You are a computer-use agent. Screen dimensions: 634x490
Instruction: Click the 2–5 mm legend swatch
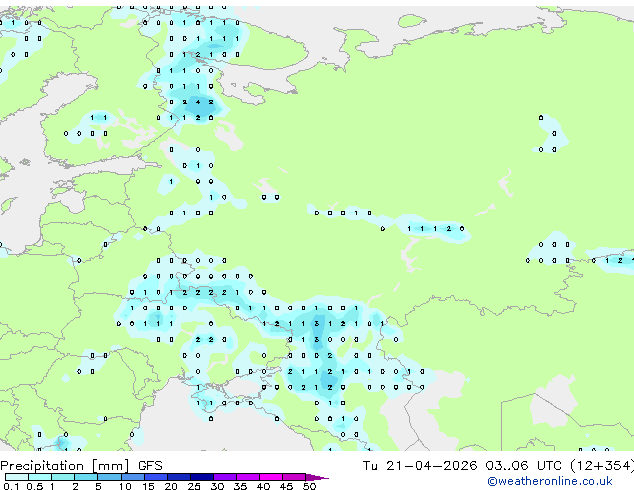tap(86, 477)
